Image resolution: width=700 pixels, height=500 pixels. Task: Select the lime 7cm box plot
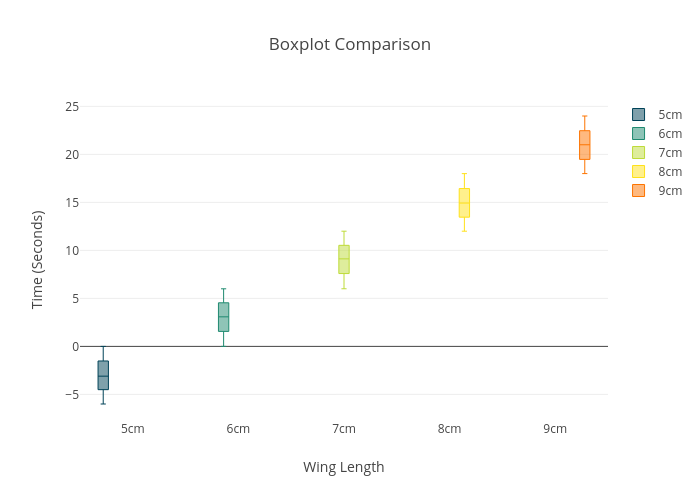[344, 259]
